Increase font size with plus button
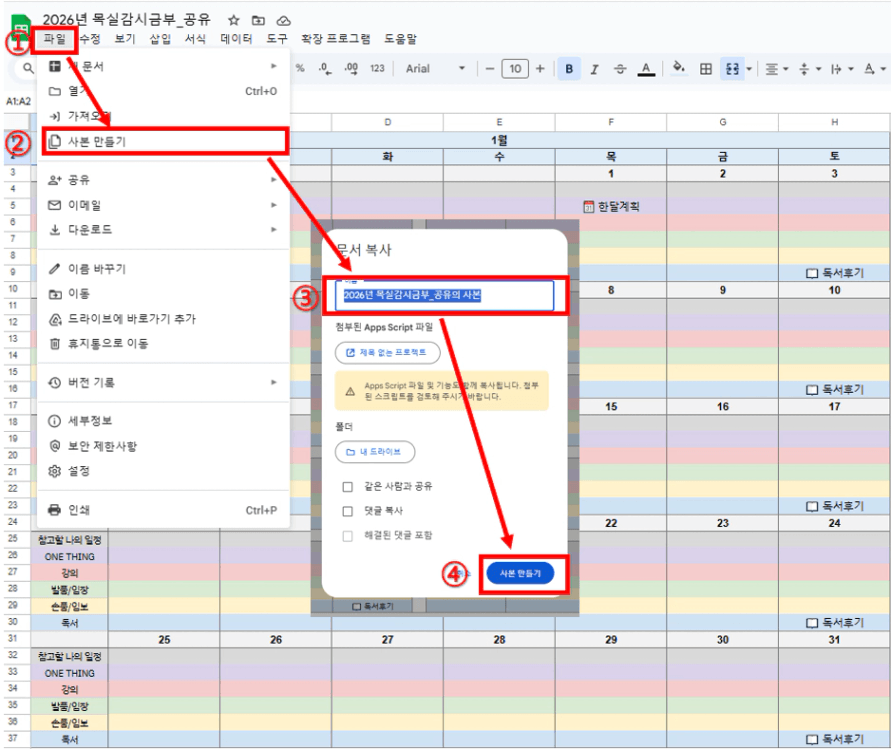 [x=540, y=69]
